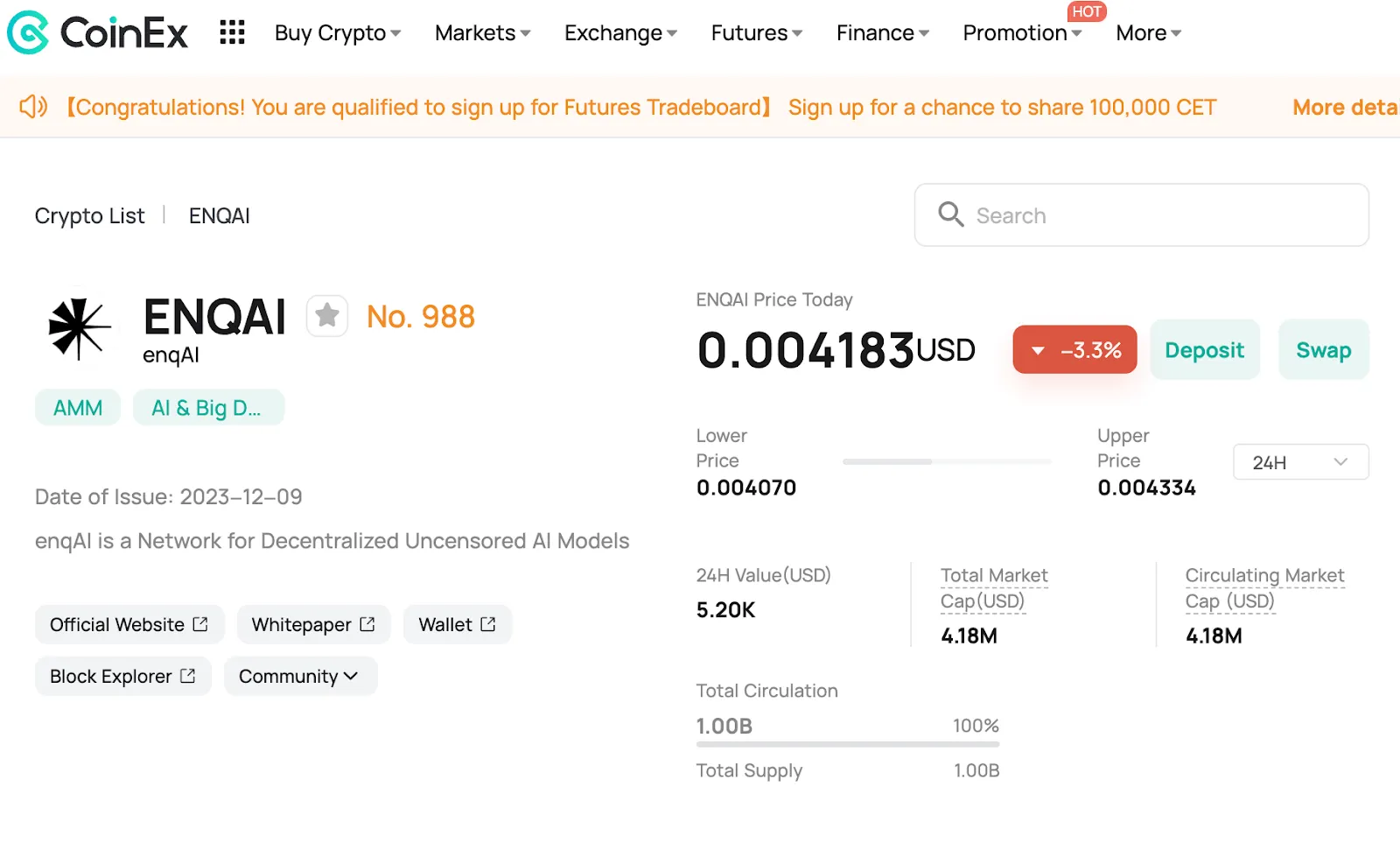Click the Futures Tradeboard congratulations announcement
This screenshot has width=1400, height=843.
click(419, 107)
